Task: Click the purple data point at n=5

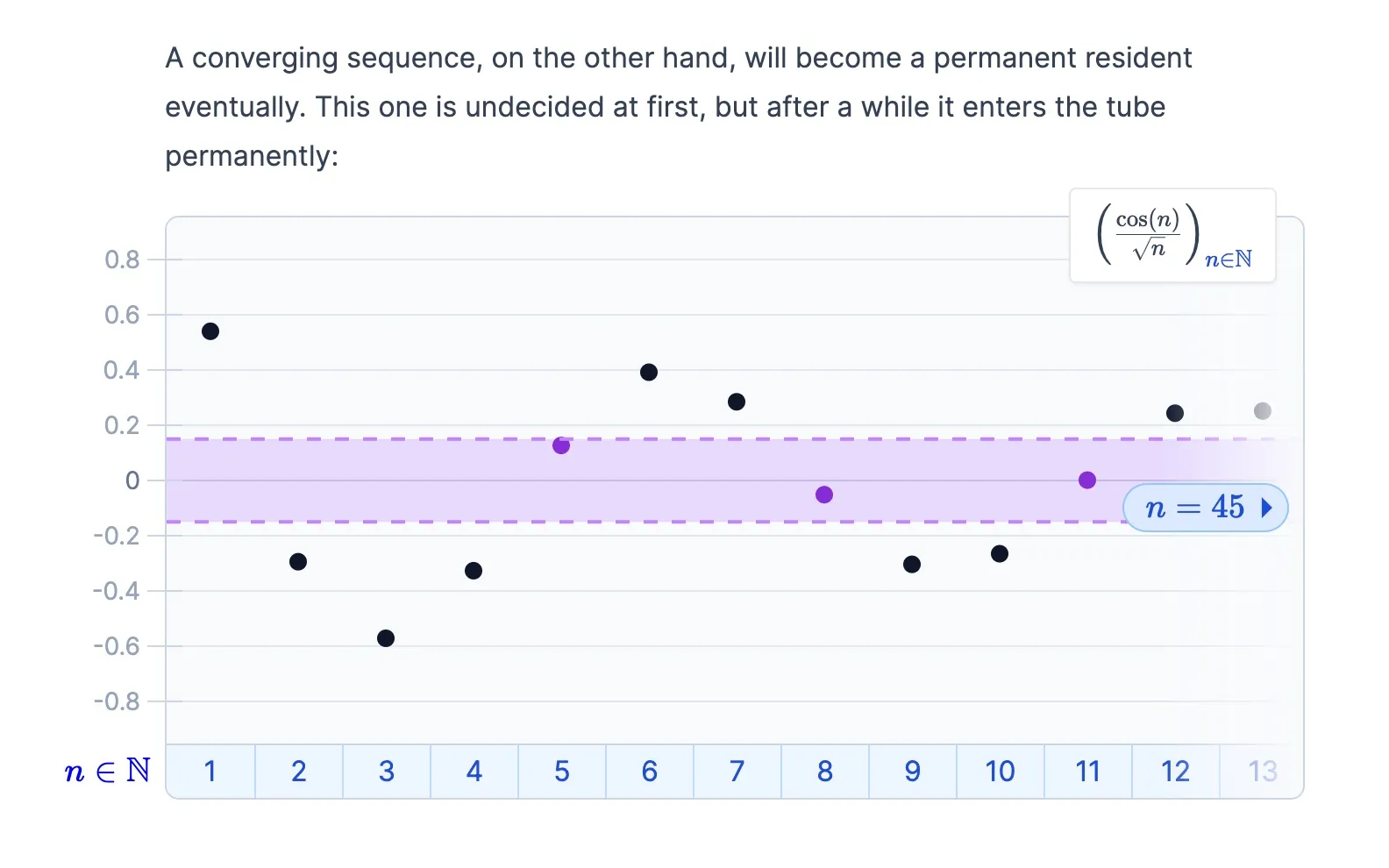Action: point(561,445)
